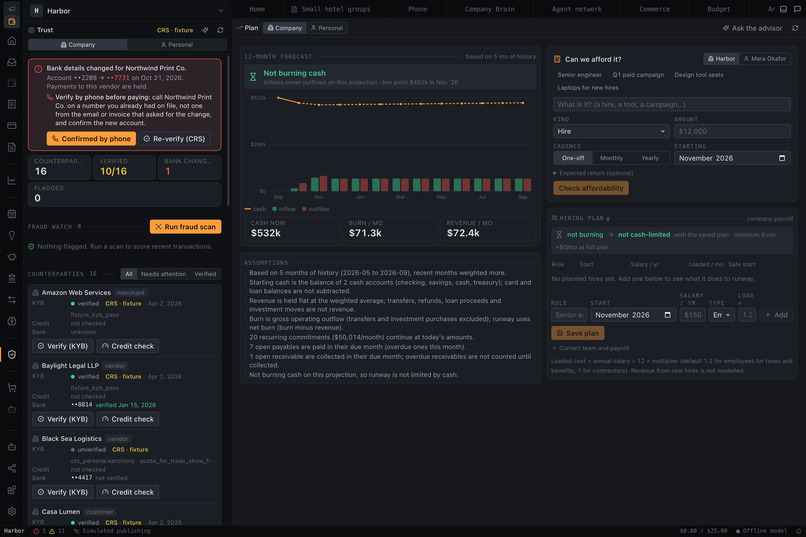This screenshot has height=537, width=806.
Task: Expand Current team and payroll
Action: [591, 348]
